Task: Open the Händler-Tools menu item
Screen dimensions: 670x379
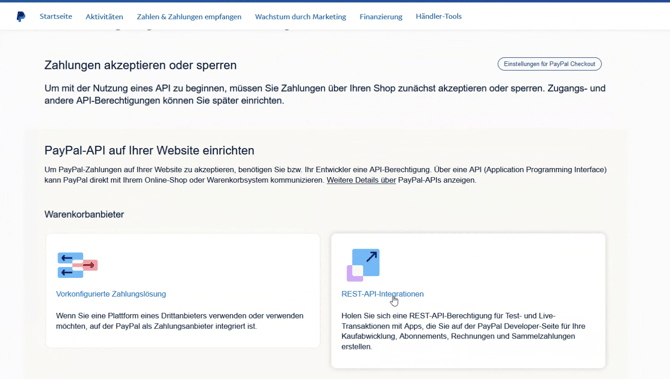Action: point(438,16)
